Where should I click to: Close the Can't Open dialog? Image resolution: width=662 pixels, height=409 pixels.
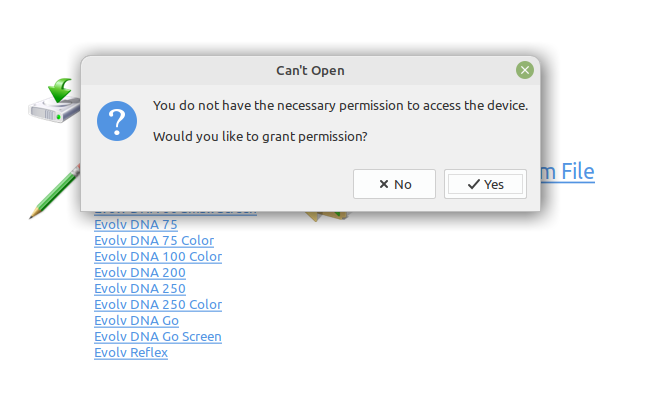[525, 70]
